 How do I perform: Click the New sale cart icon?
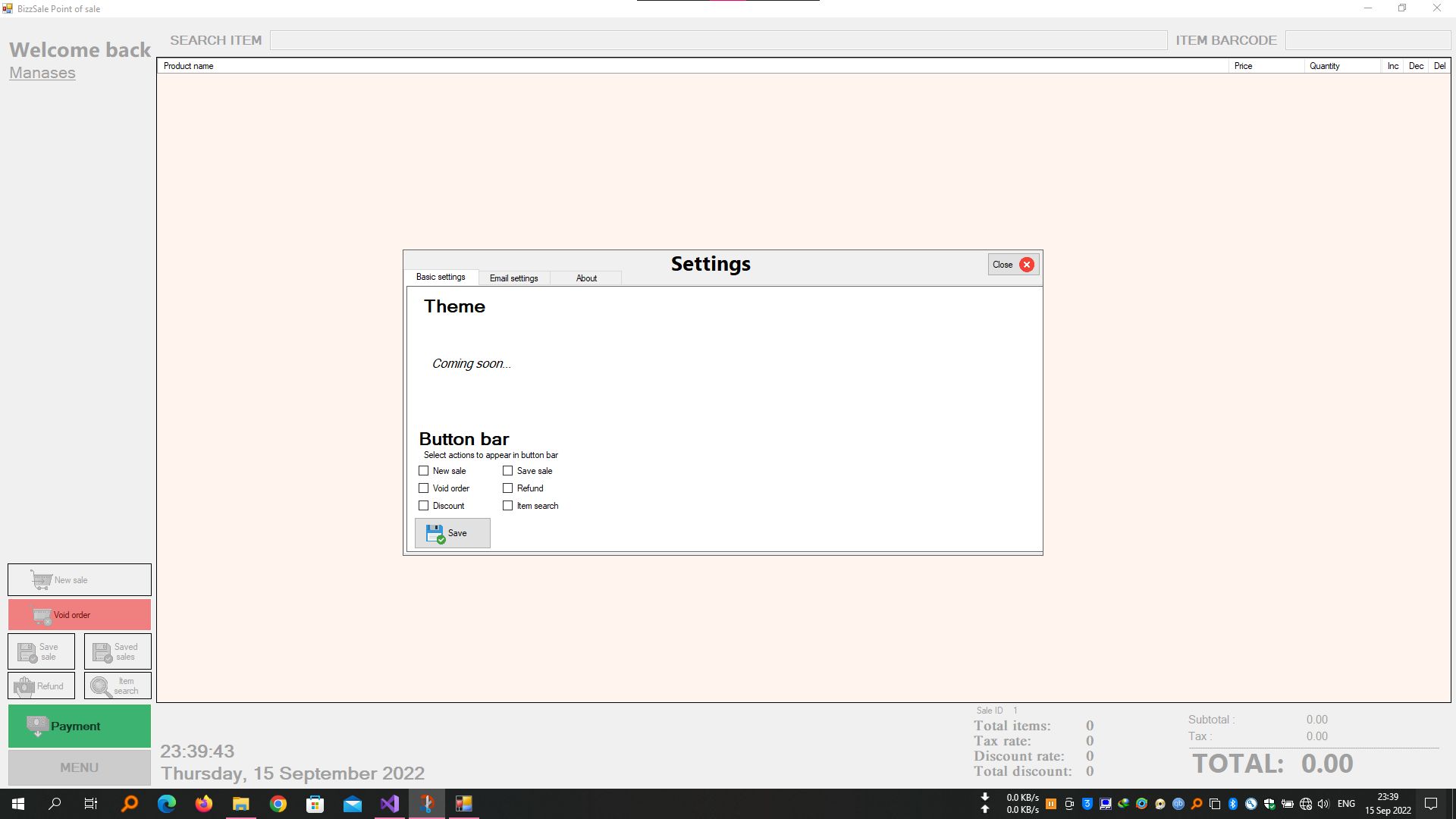(41, 580)
